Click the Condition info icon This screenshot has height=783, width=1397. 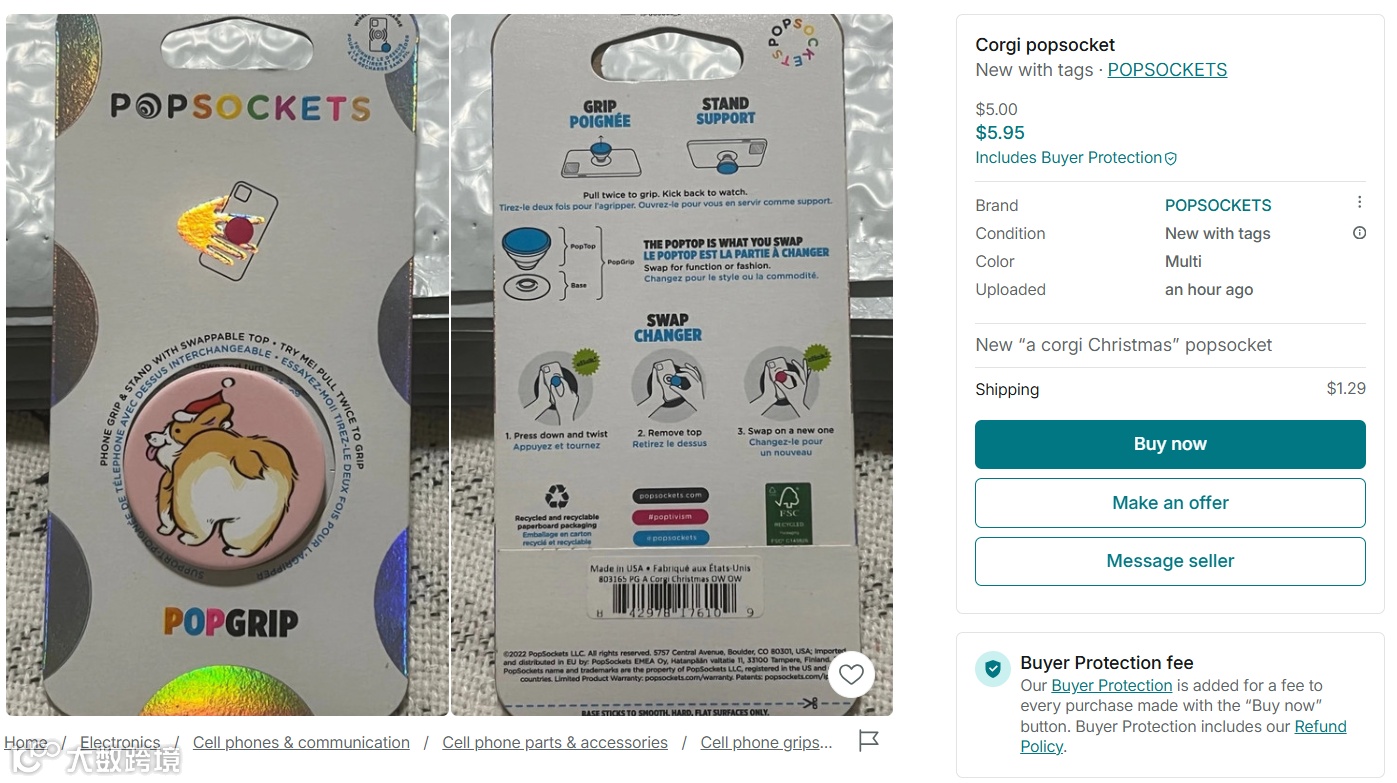[1359, 233]
